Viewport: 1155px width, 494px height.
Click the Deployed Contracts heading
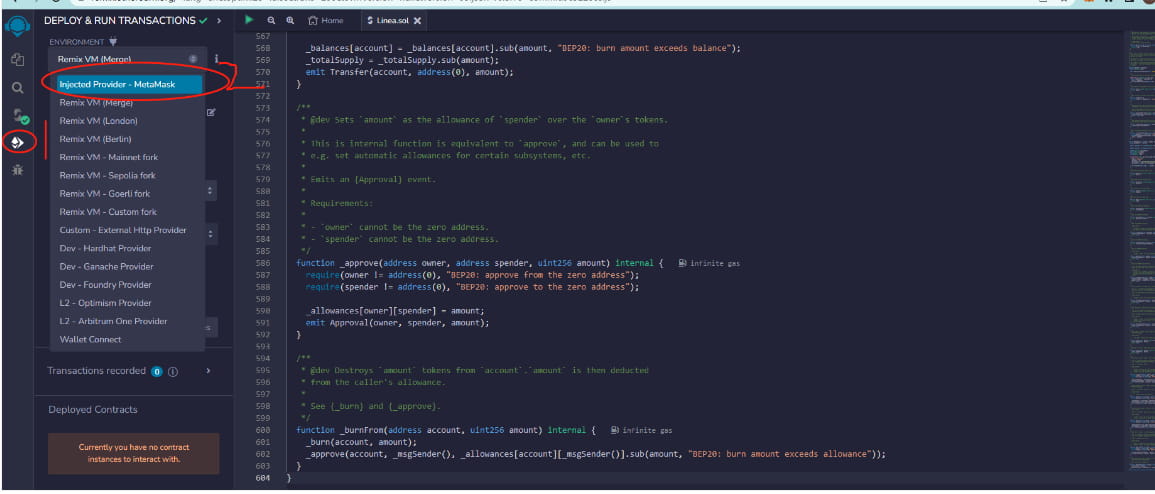(x=93, y=410)
